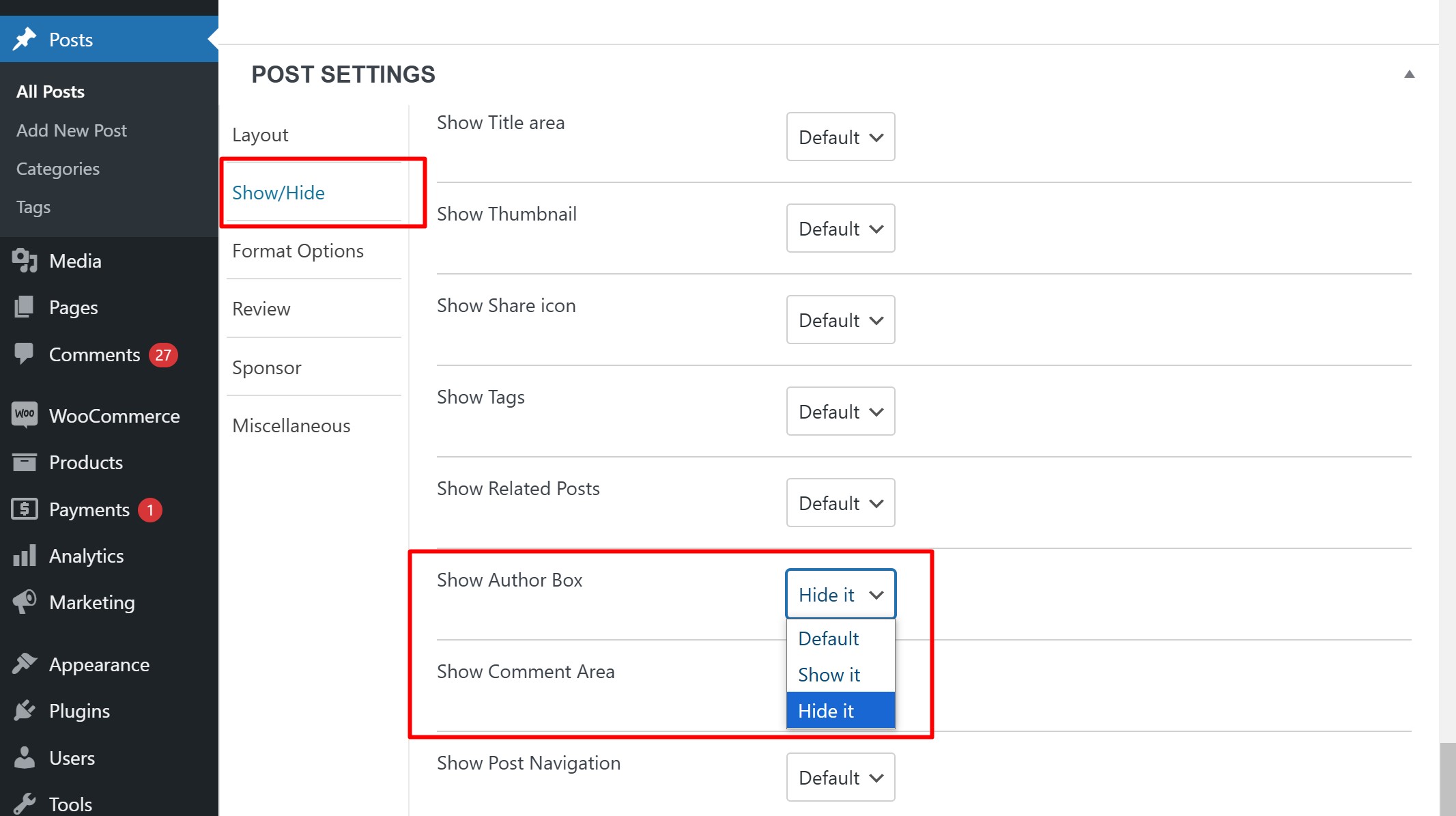Click the POST SETTINGS panel heading

pyautogui.click(x=343, y=74)
